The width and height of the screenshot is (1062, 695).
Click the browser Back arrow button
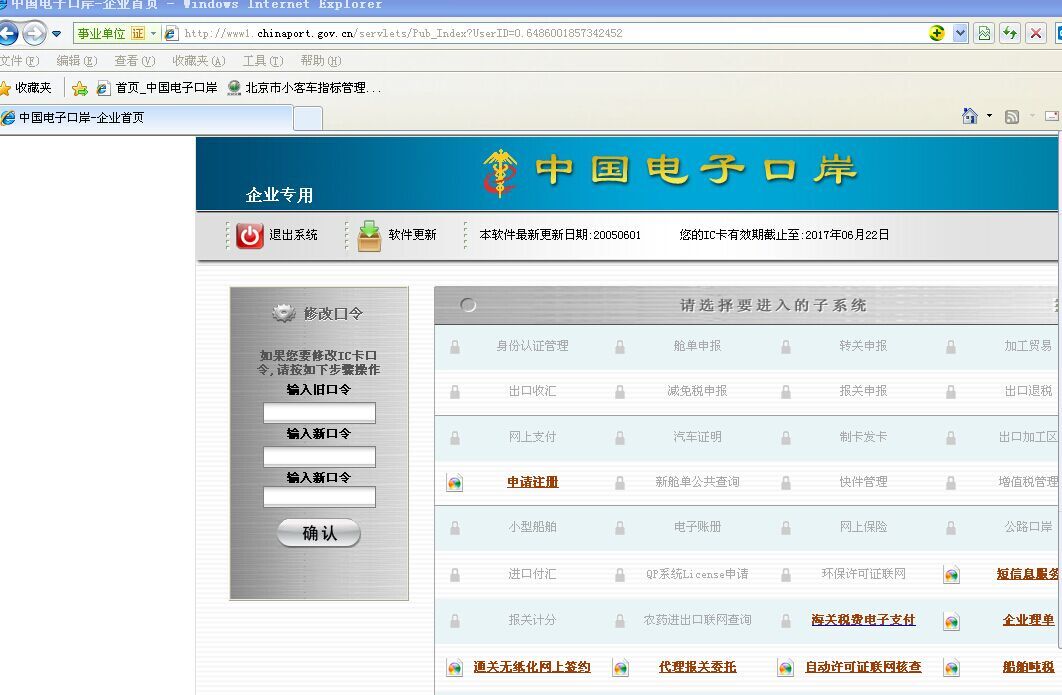pyautogui.click(x=8, y=33)
